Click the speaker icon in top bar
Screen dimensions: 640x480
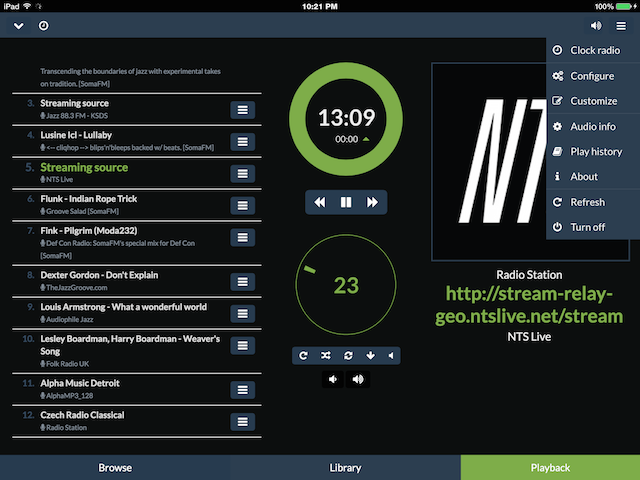coord(596,26)
